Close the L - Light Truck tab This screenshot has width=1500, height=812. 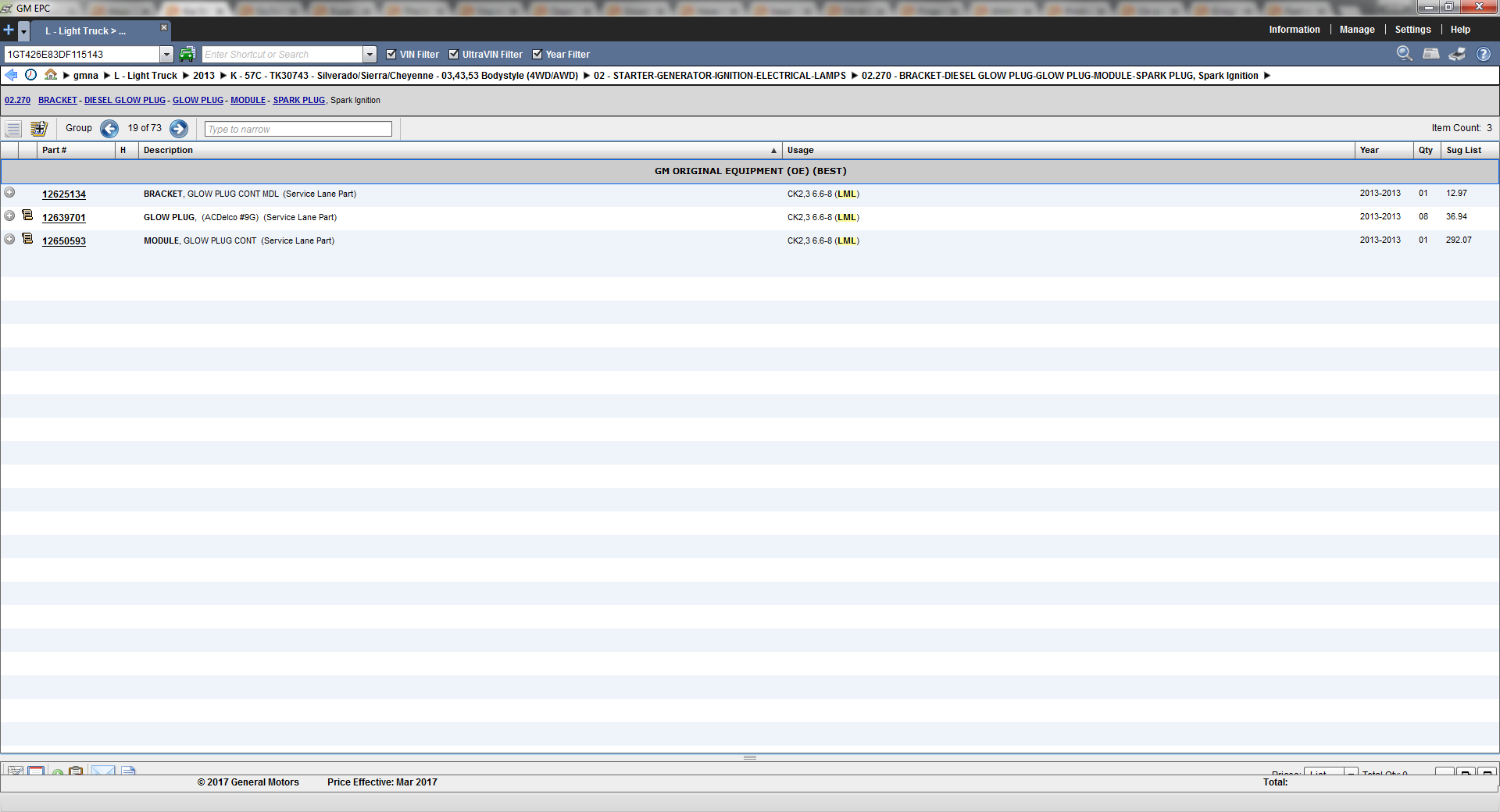pos(164,27)
